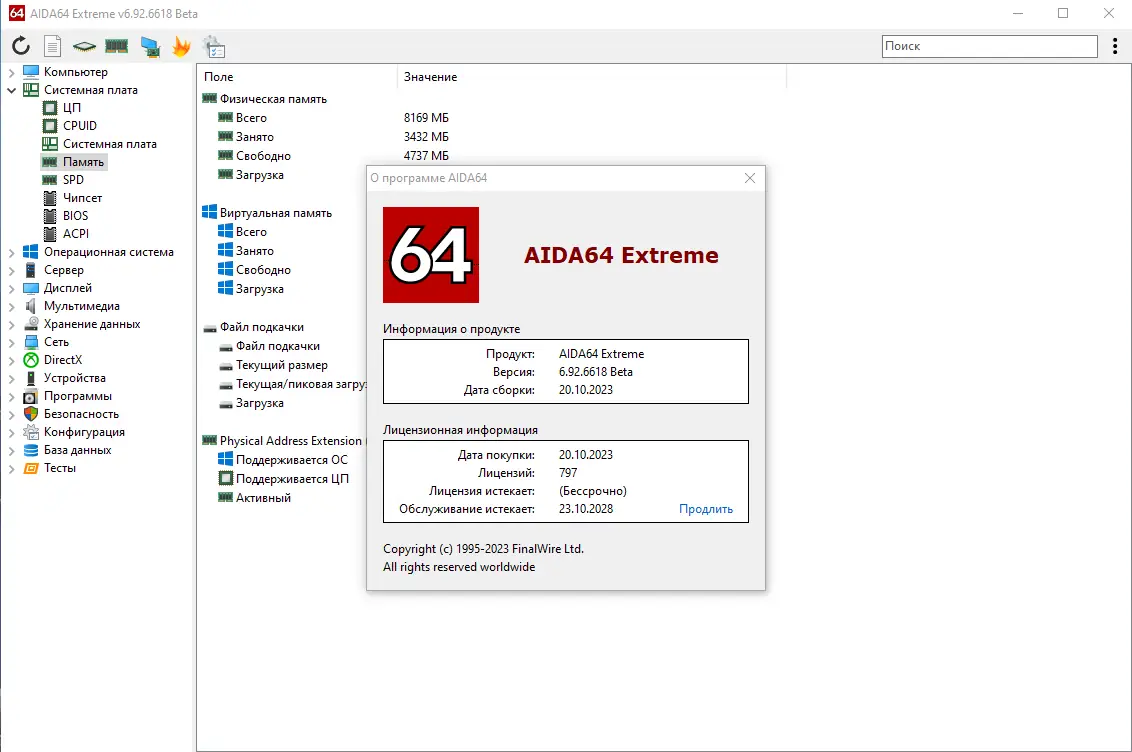
Task: Minimize the AIDA64 Extreme window
Action: click(1018, 13)
